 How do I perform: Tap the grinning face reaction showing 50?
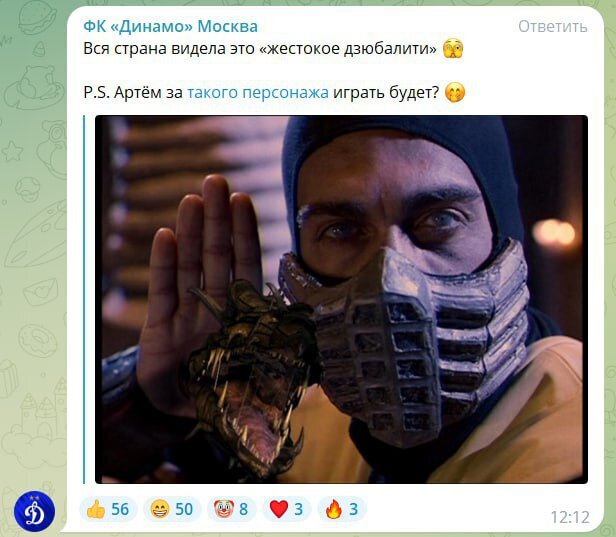coord(172,509)
